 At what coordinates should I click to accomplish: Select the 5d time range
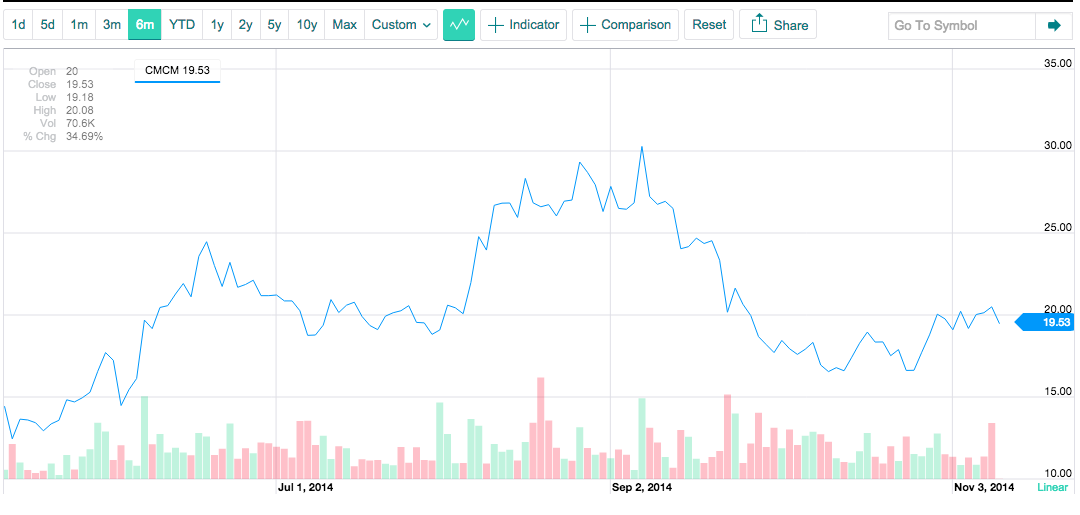click(48, 25)
